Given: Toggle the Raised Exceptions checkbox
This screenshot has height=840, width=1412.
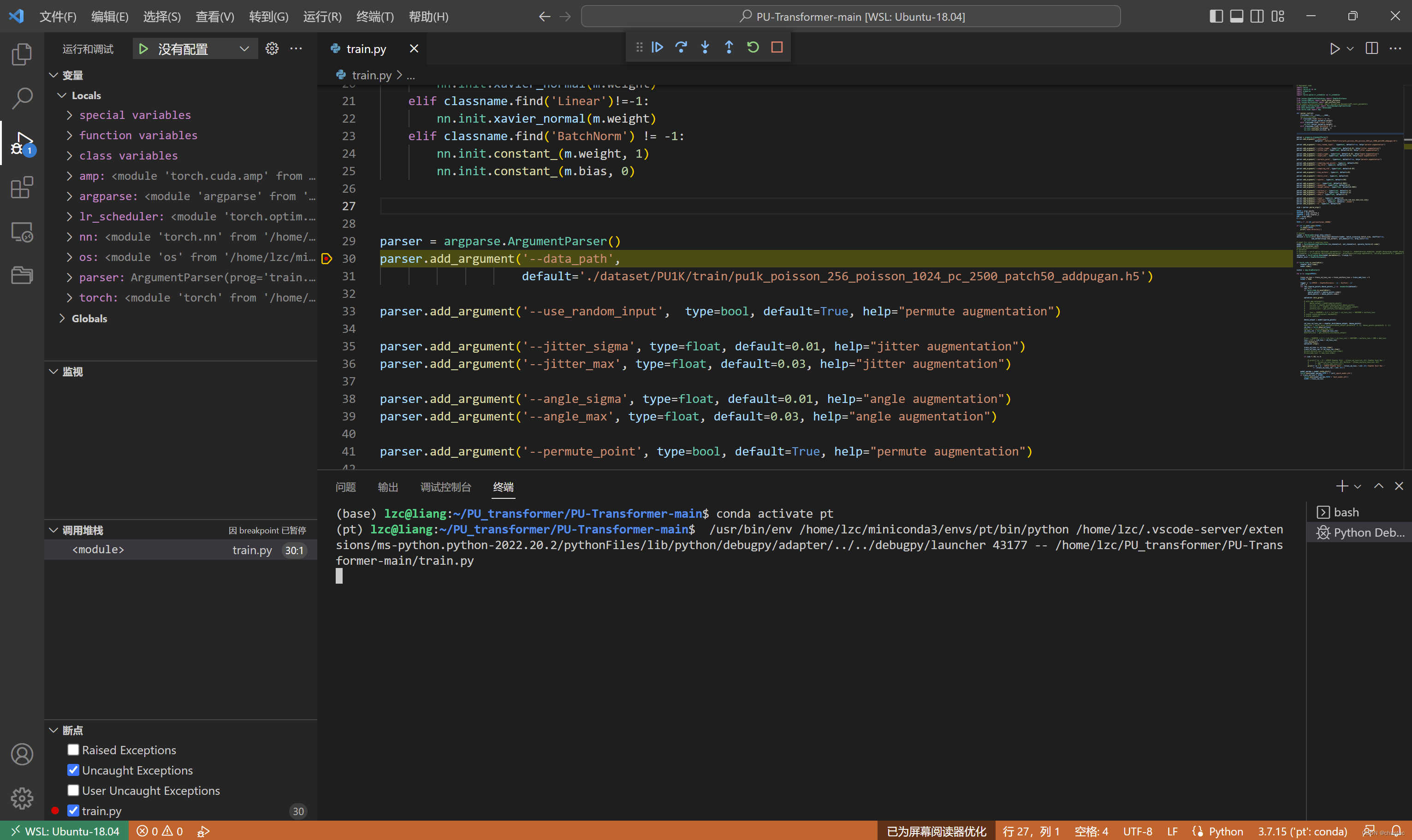Looking at the screenshot, I should coord(74,750).
